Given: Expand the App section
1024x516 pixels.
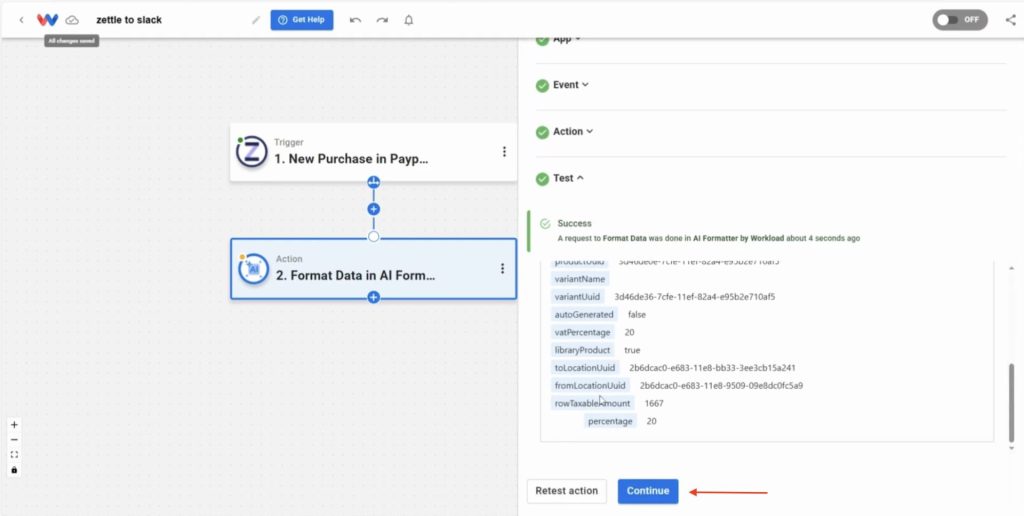Looking at the screenshot, I should pyautogui.click(x=567, y=39).
